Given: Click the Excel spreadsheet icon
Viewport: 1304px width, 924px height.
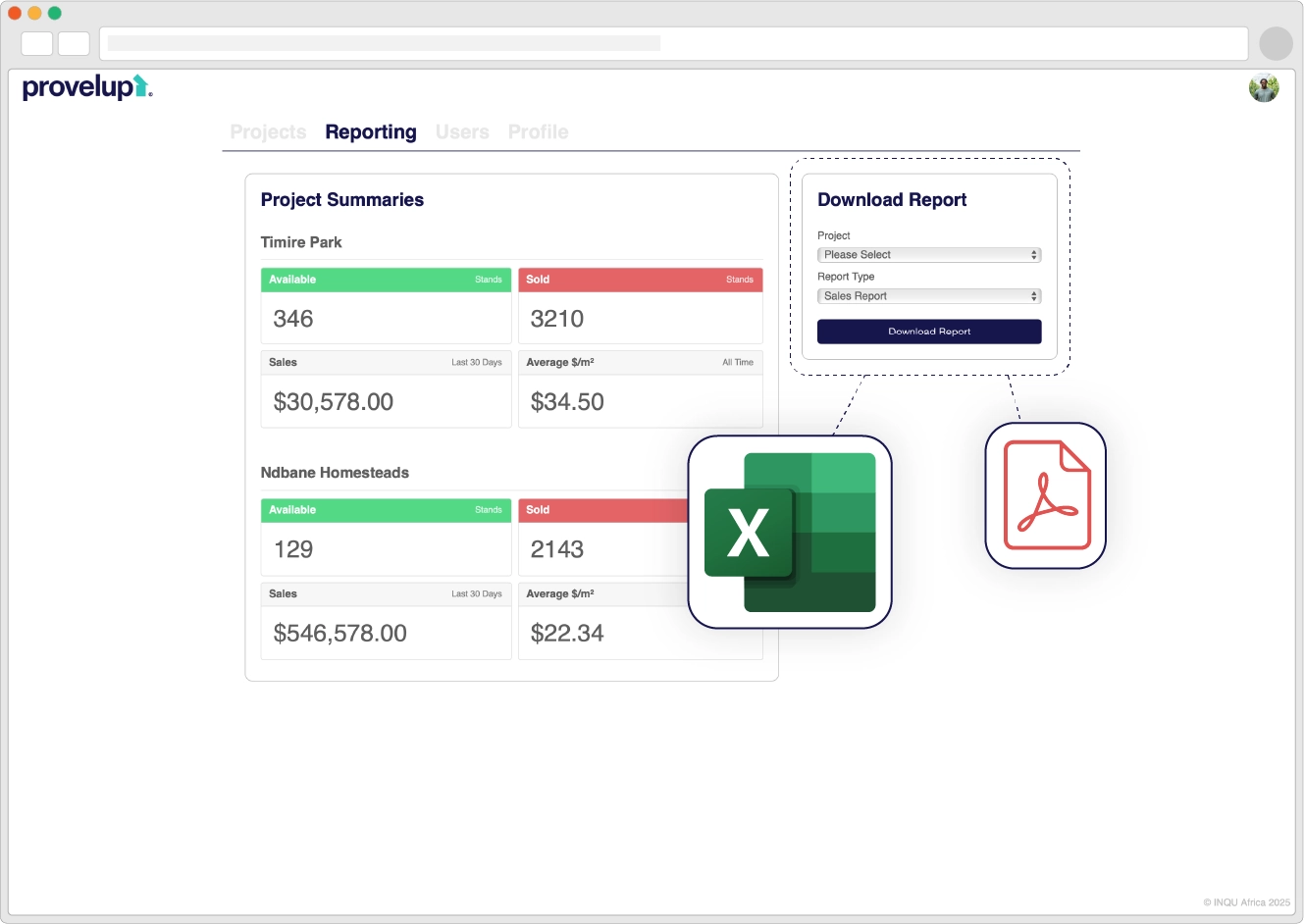Looking at the screenshot, I should click(790, 532).
